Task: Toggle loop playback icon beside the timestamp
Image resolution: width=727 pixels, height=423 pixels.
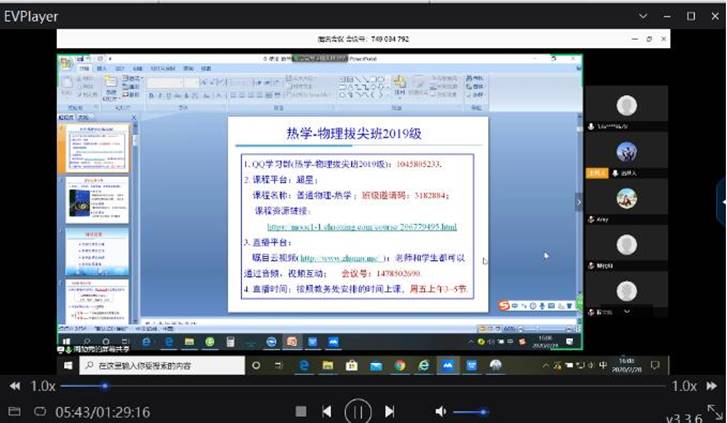Action: click(40, 411)
